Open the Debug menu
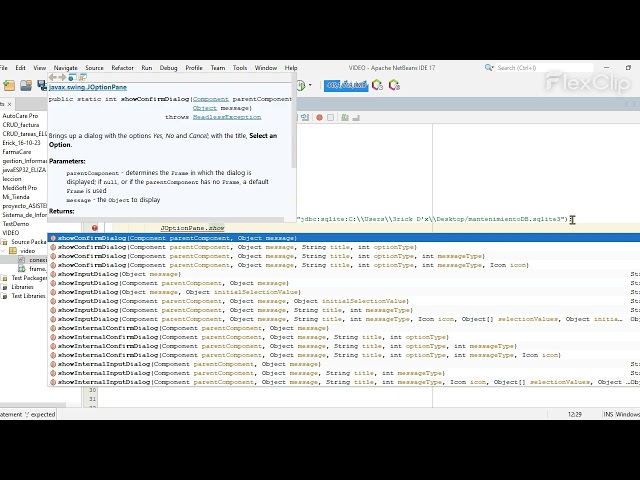This screenshot has width=640, height=480. [x=168, y=68]
